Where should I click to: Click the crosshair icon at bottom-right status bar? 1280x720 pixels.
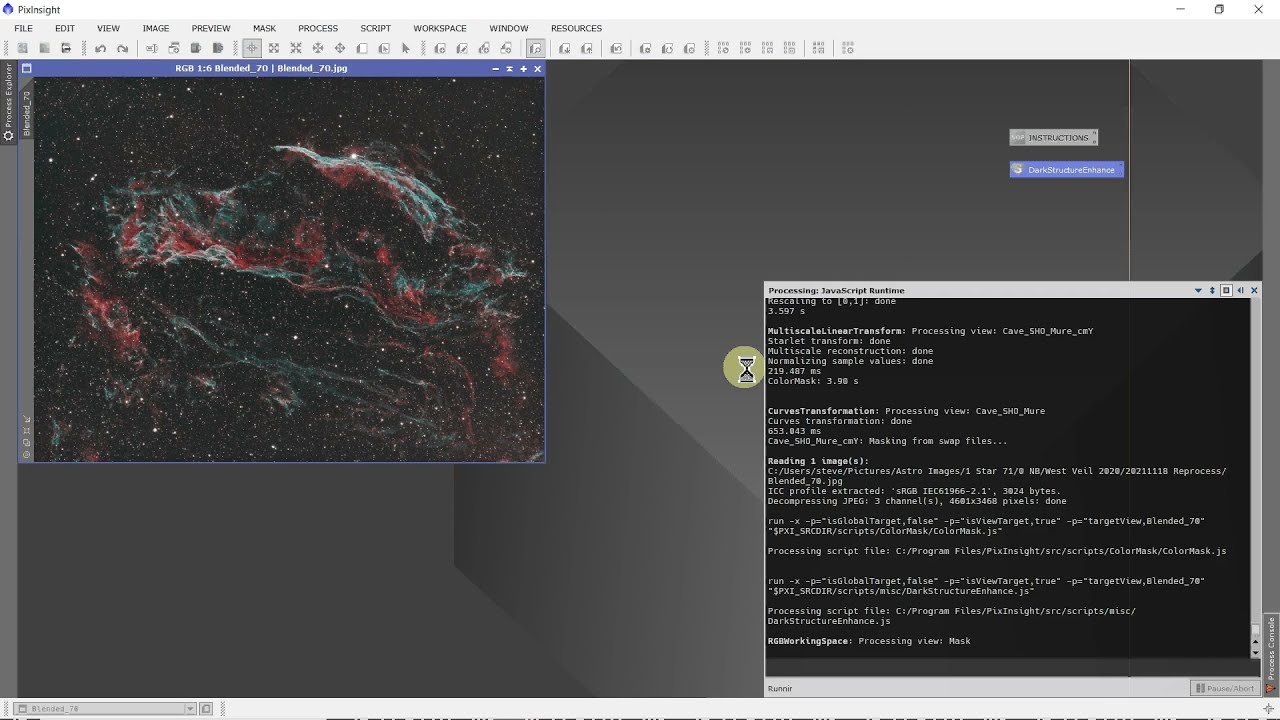[x=1268, y=709]
